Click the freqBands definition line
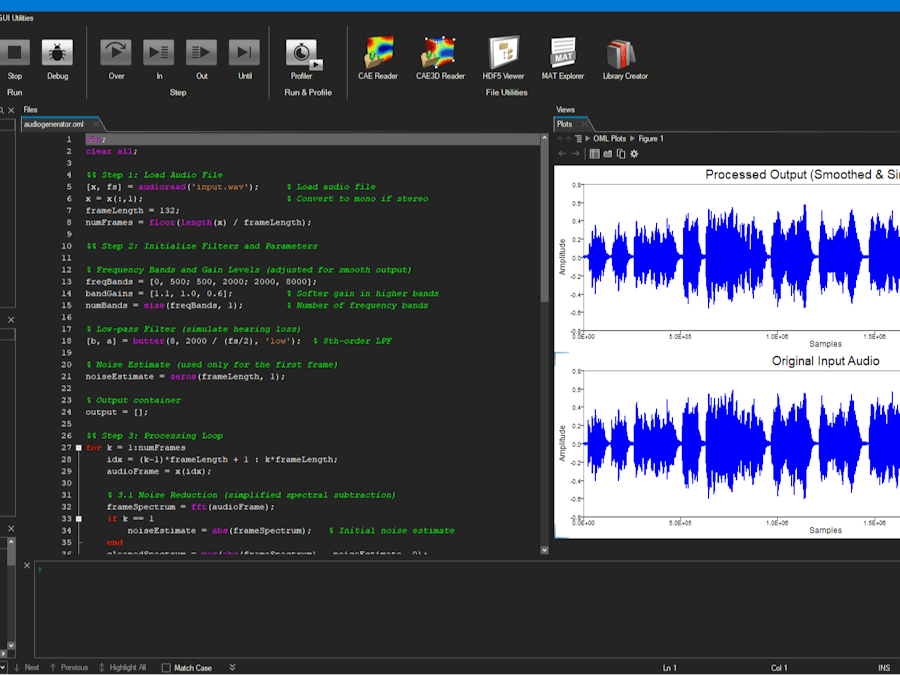Viewport: 900px width, 675px height. [x=201, y=282]
